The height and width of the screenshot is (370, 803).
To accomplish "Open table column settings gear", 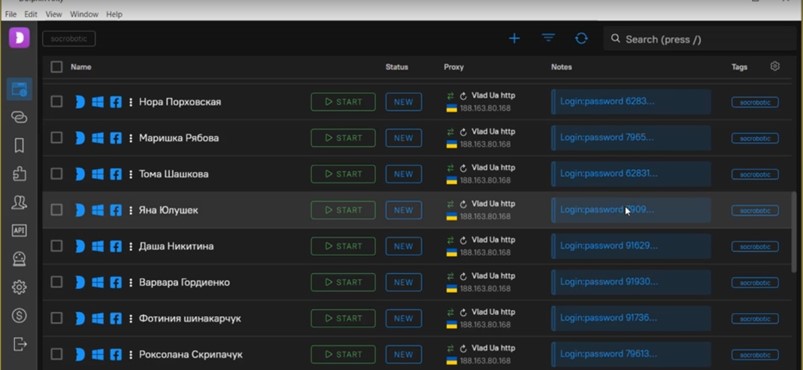I will (775, 66).
